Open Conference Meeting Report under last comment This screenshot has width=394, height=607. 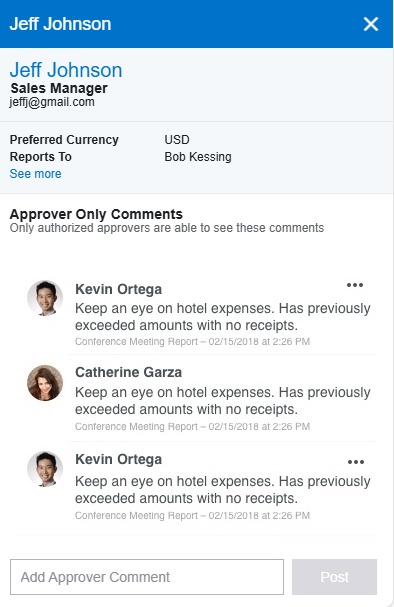point(136,516)
